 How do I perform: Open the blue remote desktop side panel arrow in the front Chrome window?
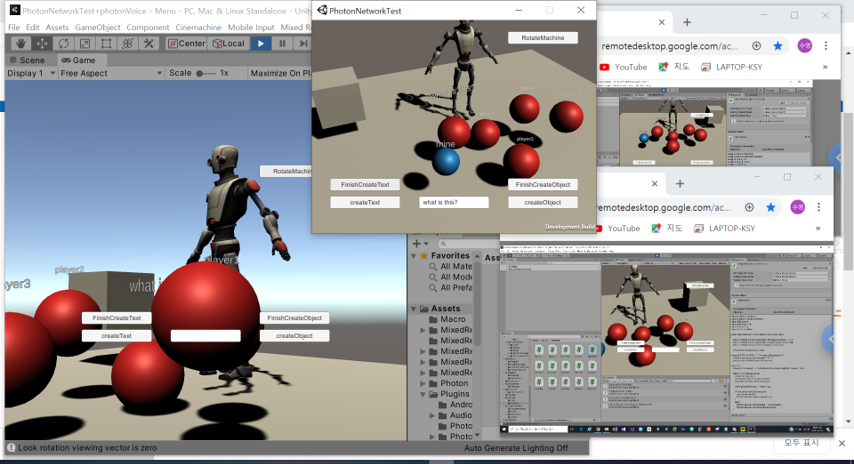pyautogui.click(x=828, y=339)
